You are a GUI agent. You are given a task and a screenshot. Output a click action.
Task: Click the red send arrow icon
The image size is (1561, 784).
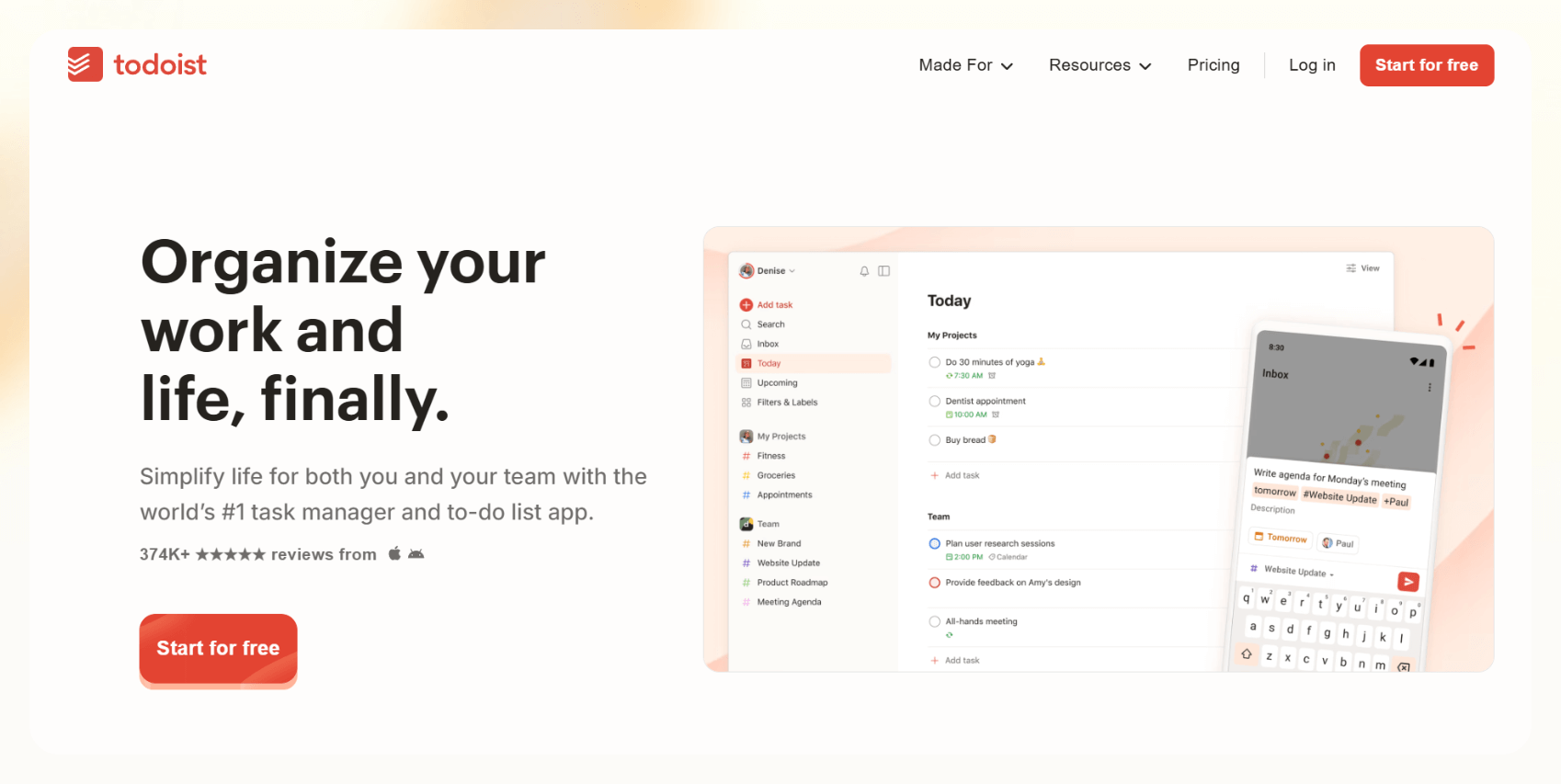1408,582
